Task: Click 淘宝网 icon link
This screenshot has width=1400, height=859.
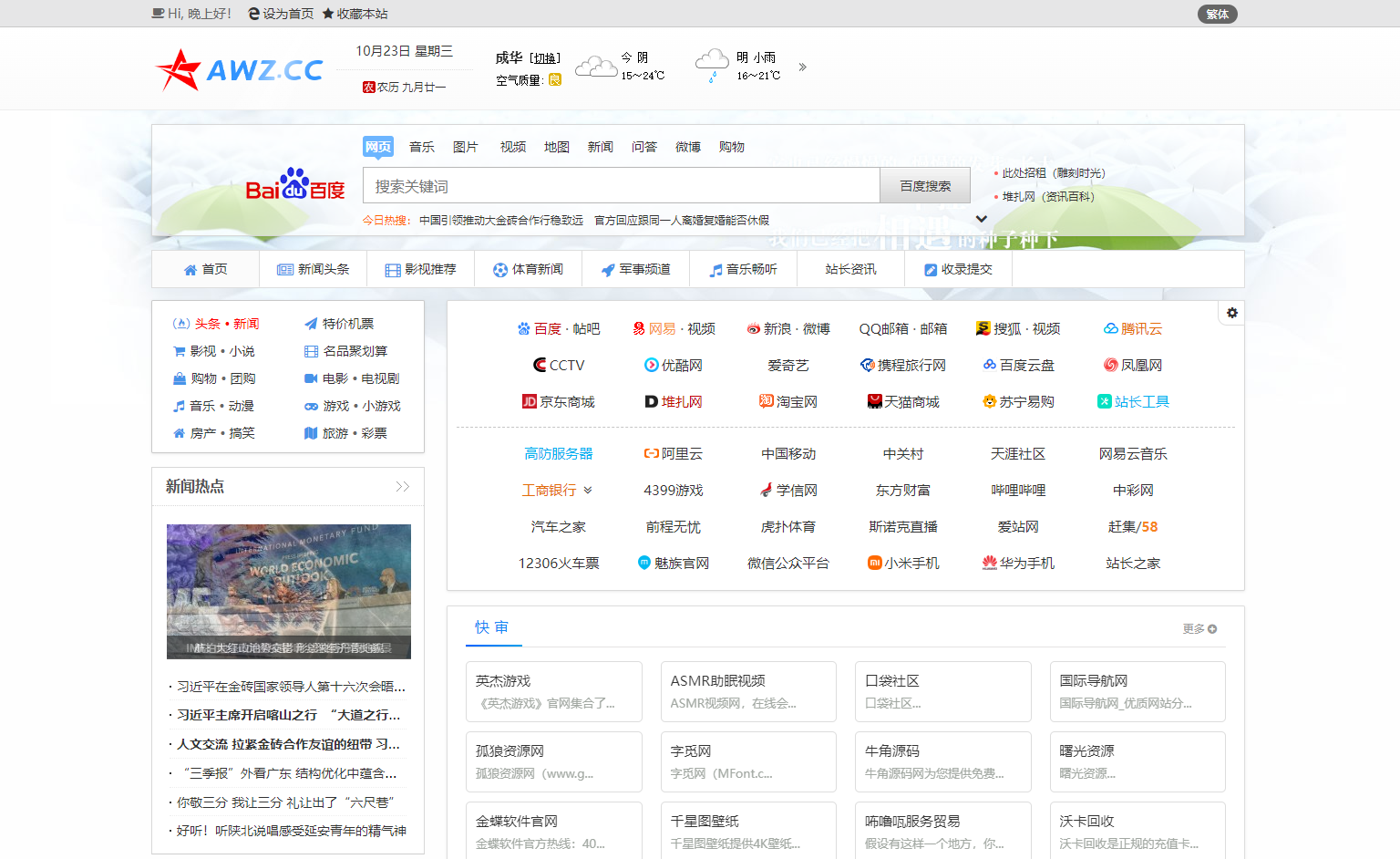Action: (767, 401)
